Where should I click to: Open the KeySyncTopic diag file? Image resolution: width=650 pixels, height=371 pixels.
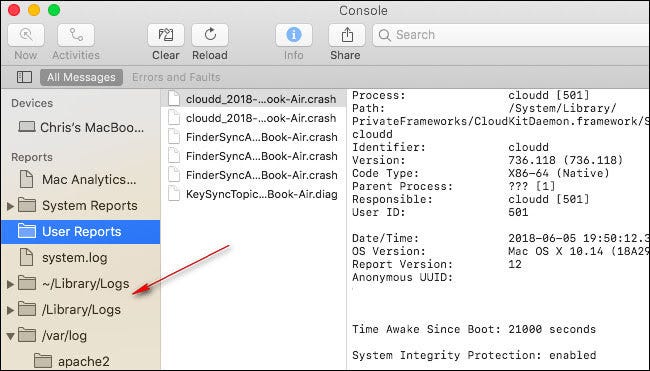(253, 194)
